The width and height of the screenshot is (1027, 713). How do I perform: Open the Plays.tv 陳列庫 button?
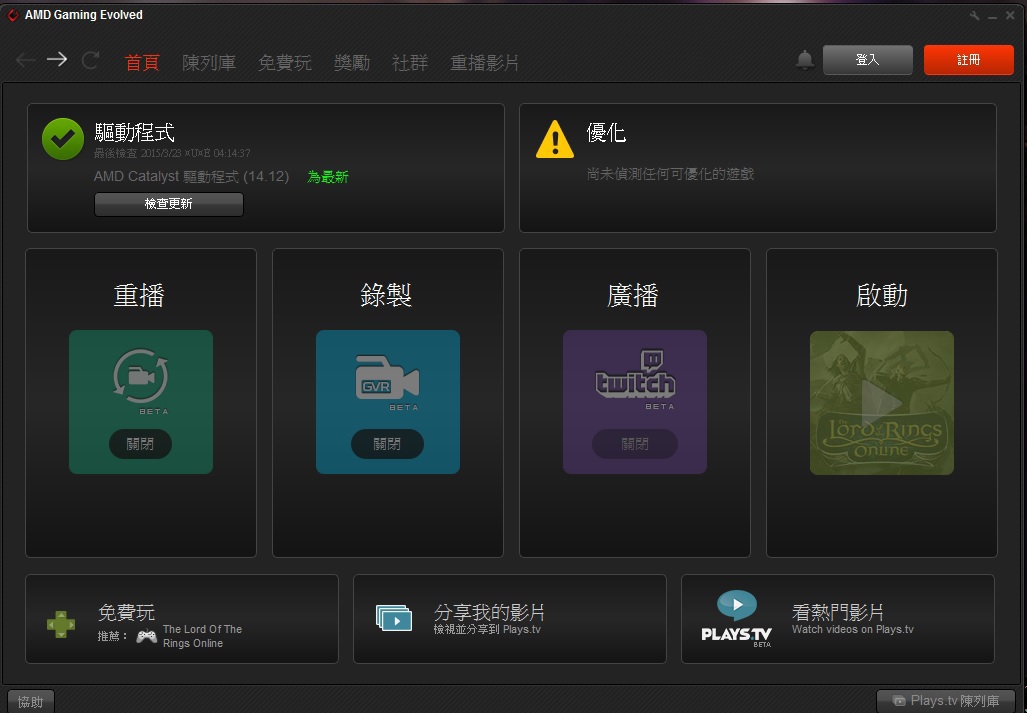946,701
